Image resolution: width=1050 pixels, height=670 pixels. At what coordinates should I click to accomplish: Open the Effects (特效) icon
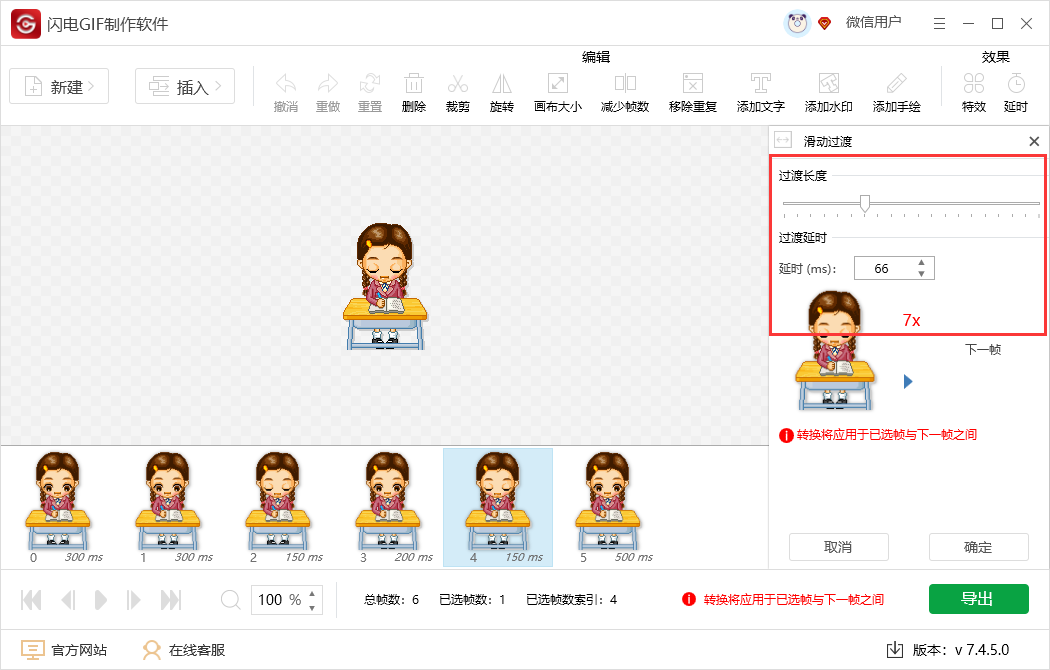[x=973, y=85]
